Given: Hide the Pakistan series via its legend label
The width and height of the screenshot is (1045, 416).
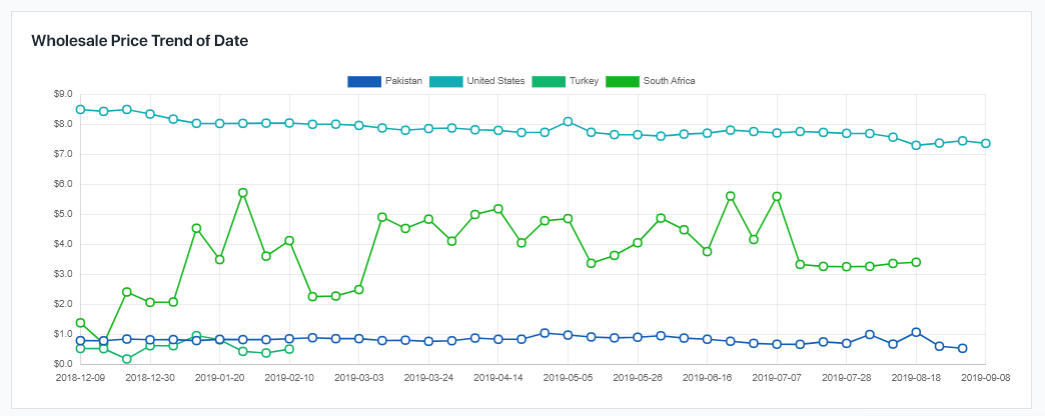Looking at the screenshot, I should coord(403,81).
